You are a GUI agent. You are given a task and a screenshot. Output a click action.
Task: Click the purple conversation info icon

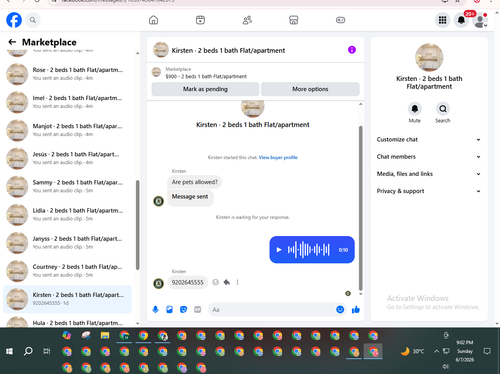point(352,50)
